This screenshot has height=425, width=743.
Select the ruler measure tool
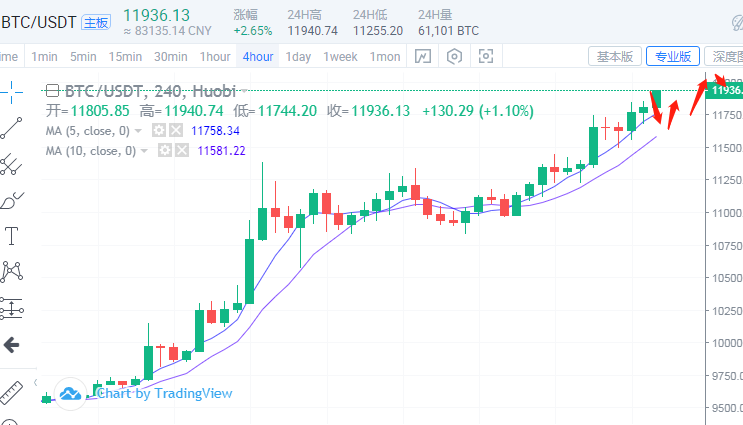(x=12, y=390)
